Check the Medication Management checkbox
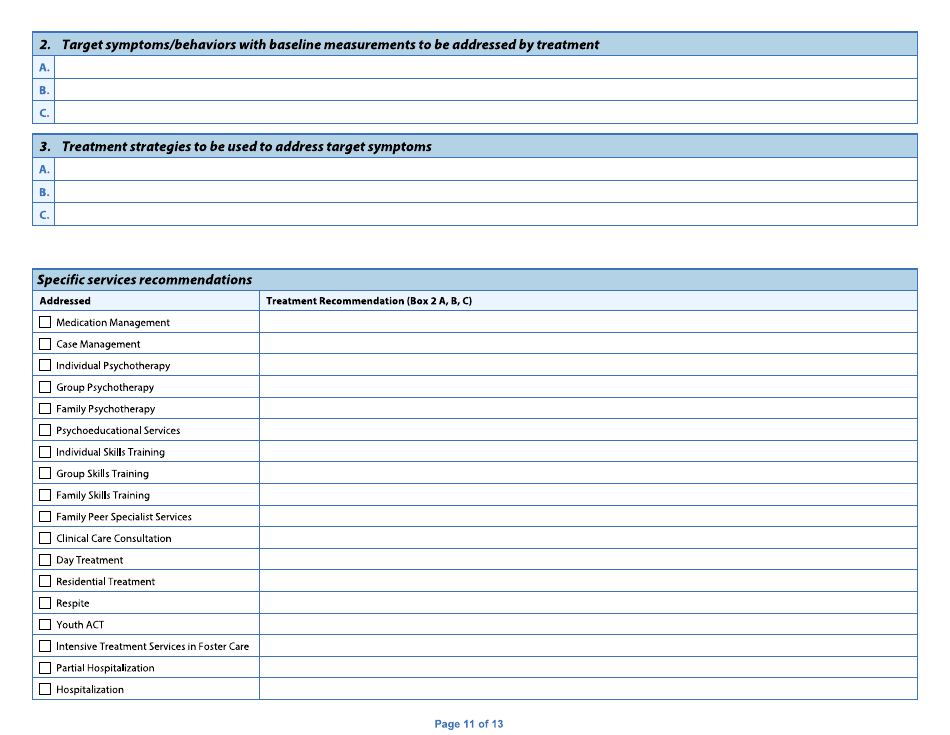Screen dimensions: 950x735 point(45,321)
